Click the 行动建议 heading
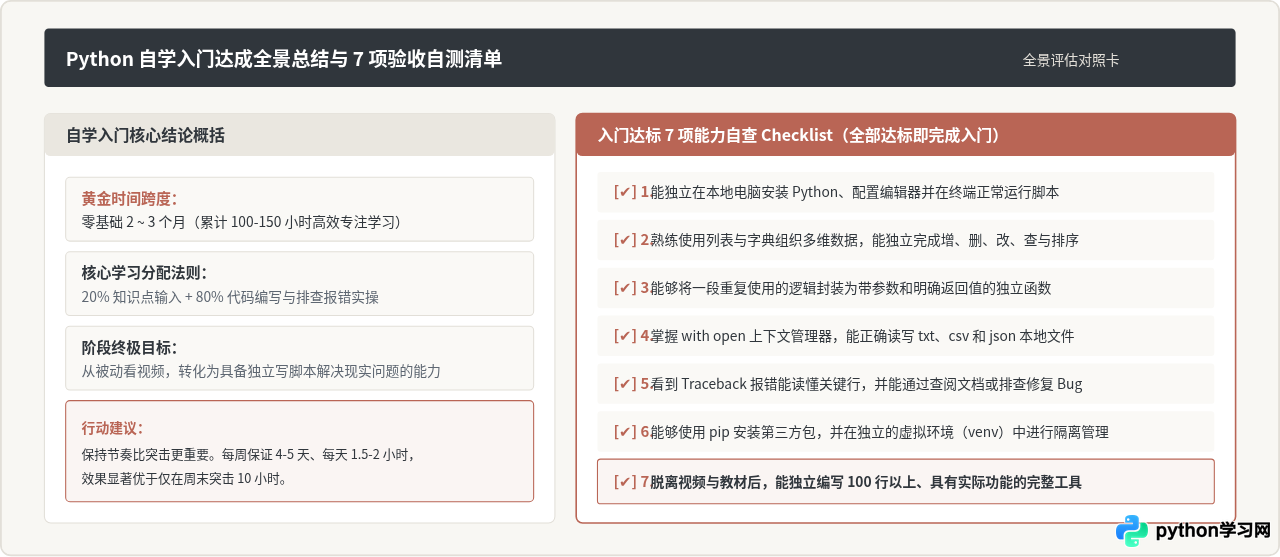This screenshot has height=557, width=1280. tap(112, 428)
